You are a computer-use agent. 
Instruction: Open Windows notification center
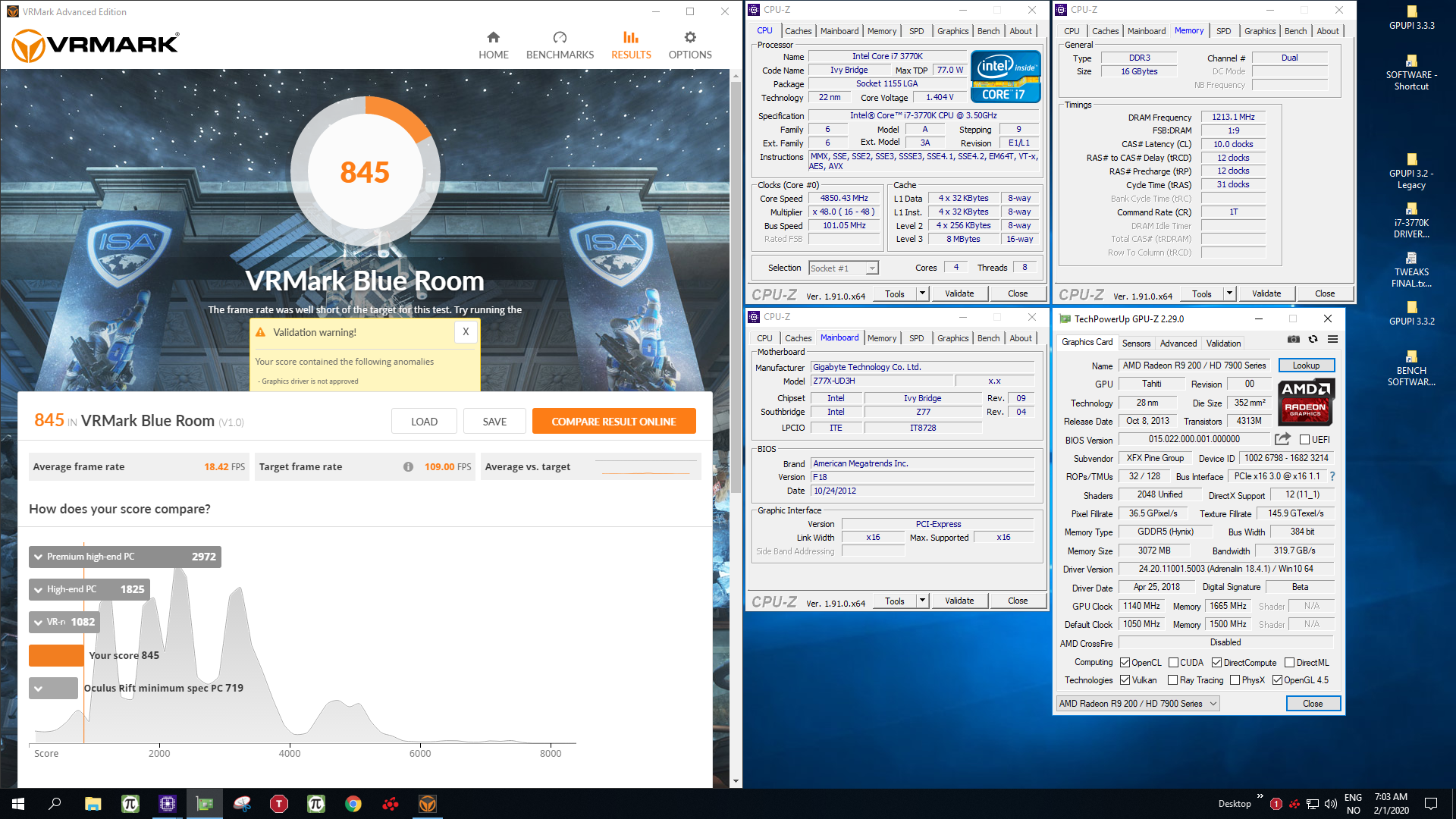[x=1431, y=804]
